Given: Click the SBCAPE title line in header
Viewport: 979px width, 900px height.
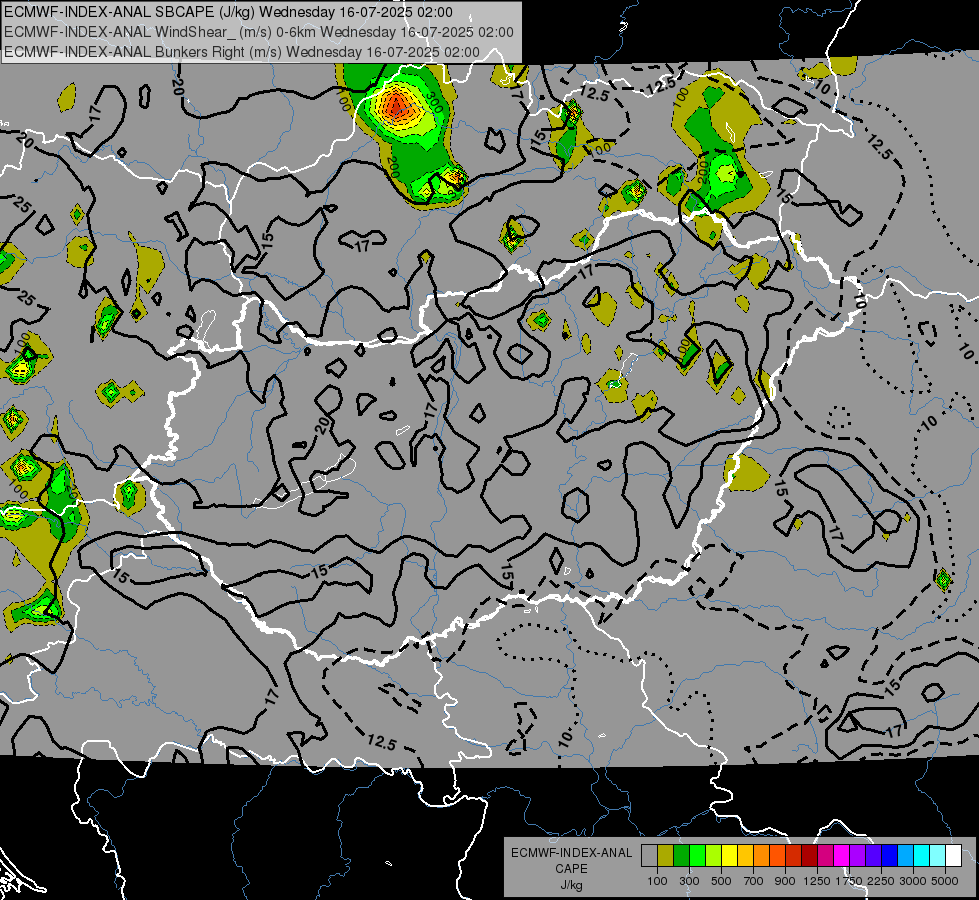Looking at the screenshot, I should coord(229,12).
